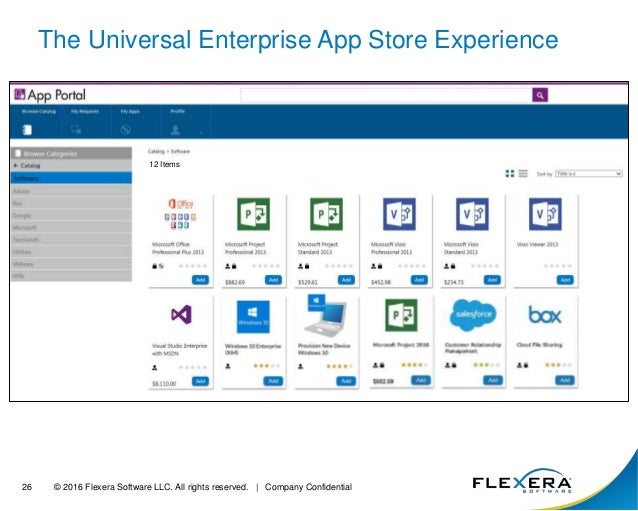The width and height of the screenshot is (638, 511).
Task: Add Microsoft Visio Standard 2013
Action: (492, 280)
